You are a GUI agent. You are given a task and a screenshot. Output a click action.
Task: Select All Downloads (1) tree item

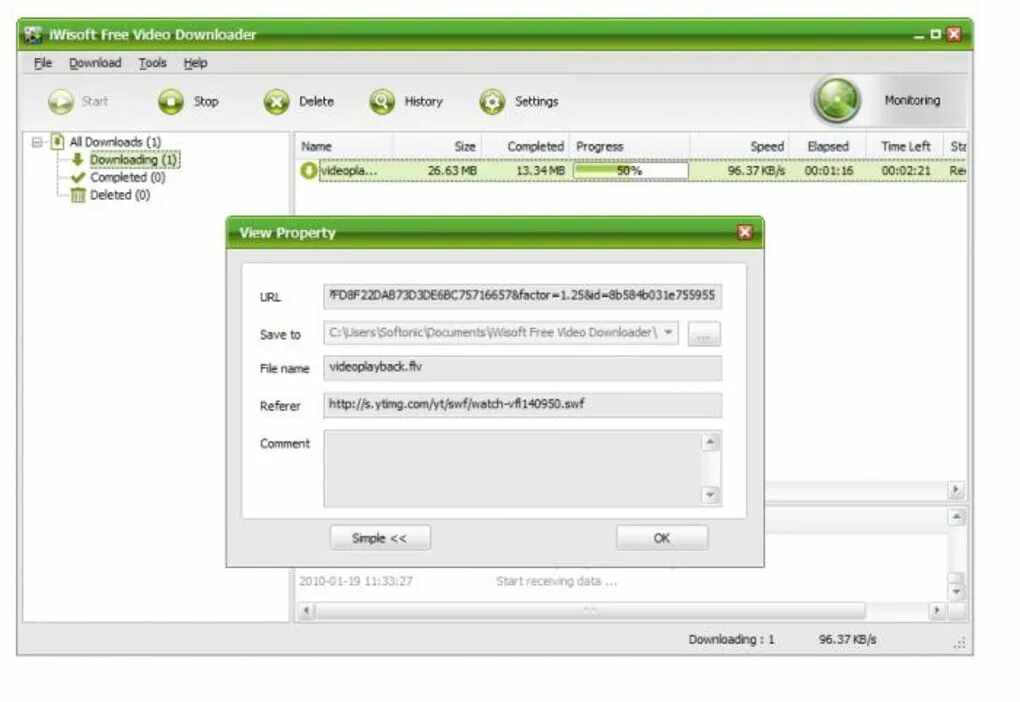(x=115, y=142)
